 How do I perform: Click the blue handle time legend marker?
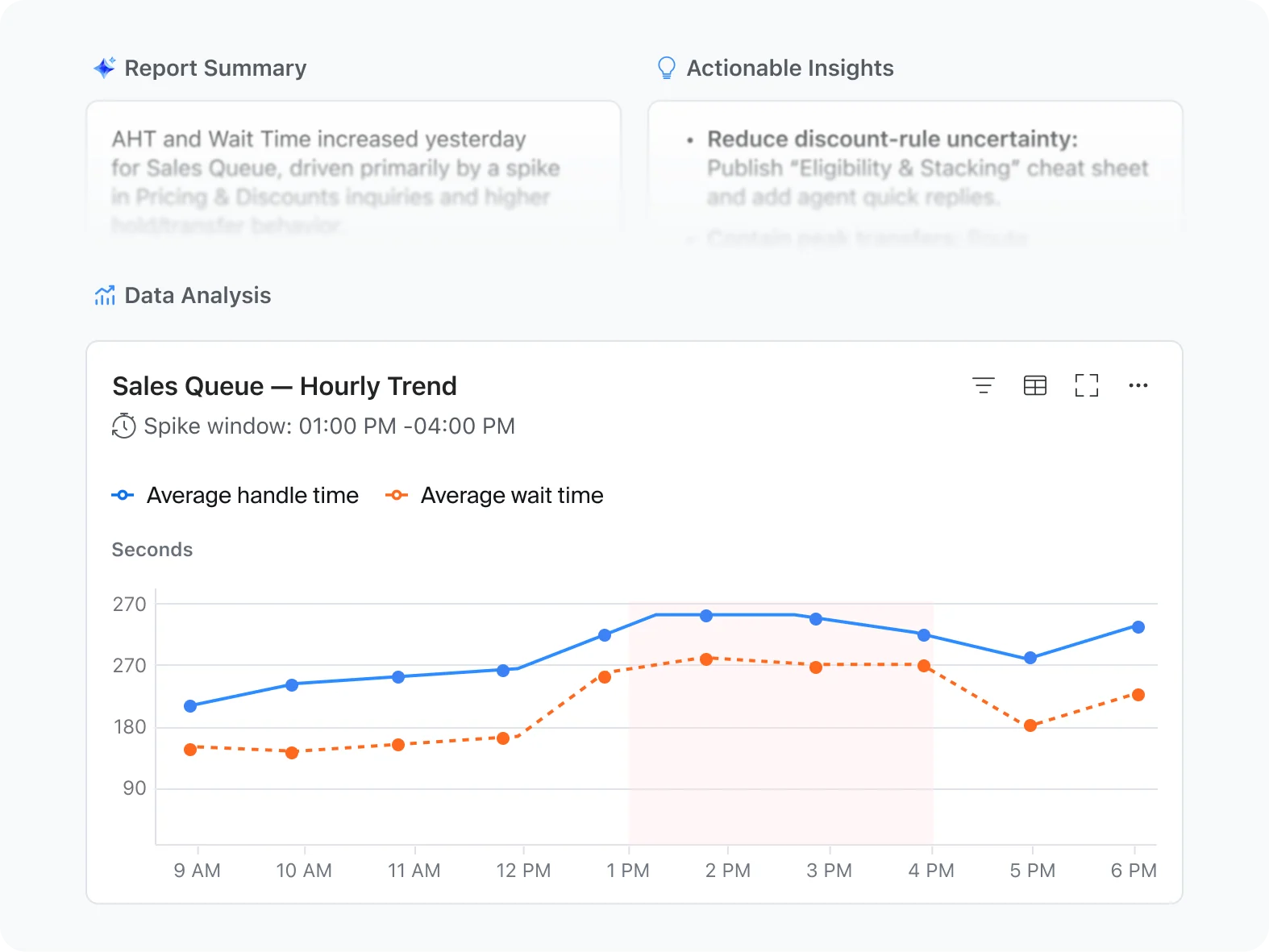pos(123,495)
